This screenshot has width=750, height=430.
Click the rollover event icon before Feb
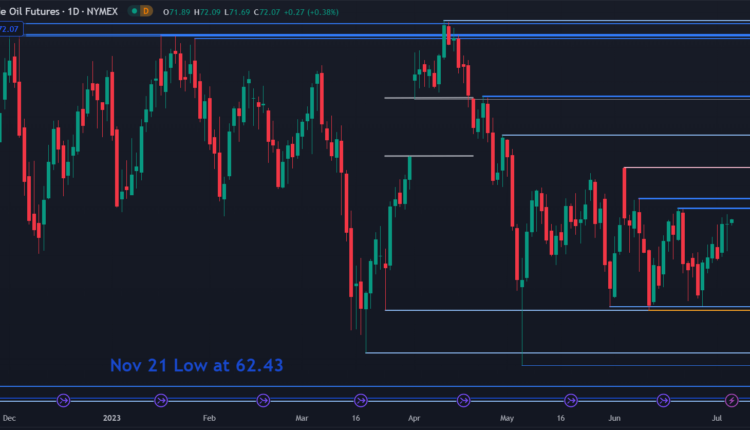(162, 401)
